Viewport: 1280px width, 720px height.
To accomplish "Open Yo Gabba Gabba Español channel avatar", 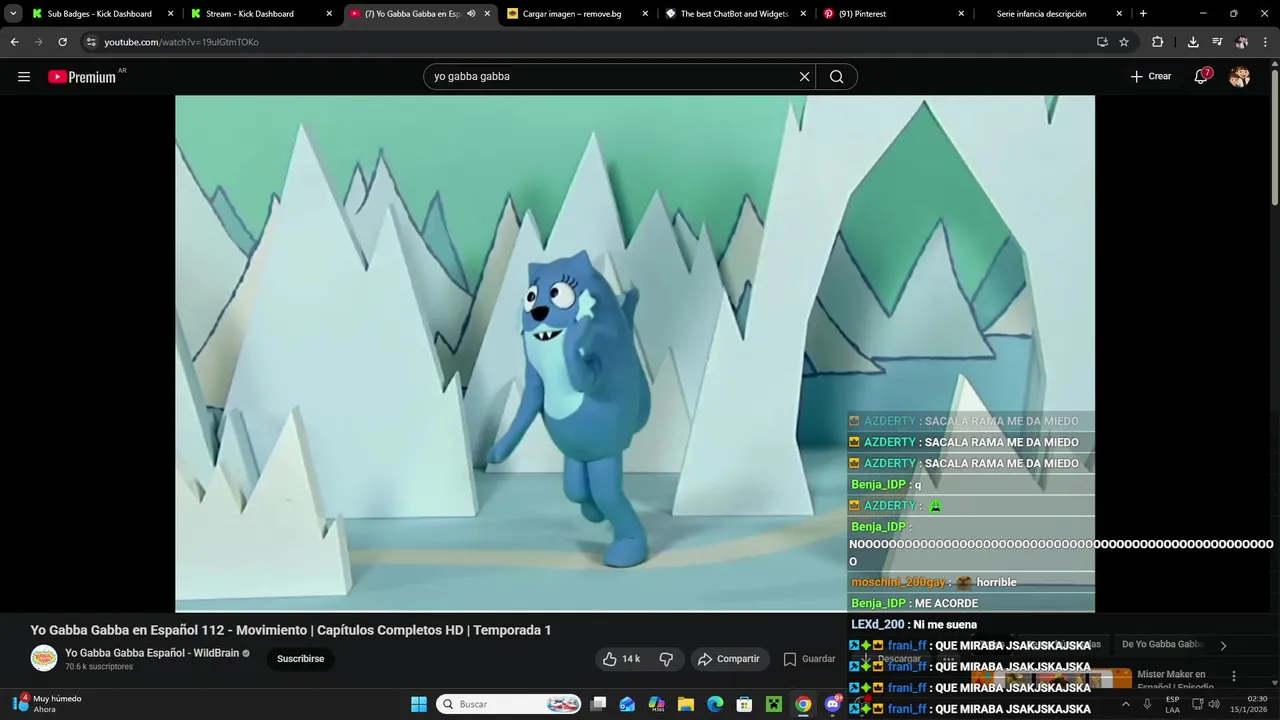I will coord(44,658).
